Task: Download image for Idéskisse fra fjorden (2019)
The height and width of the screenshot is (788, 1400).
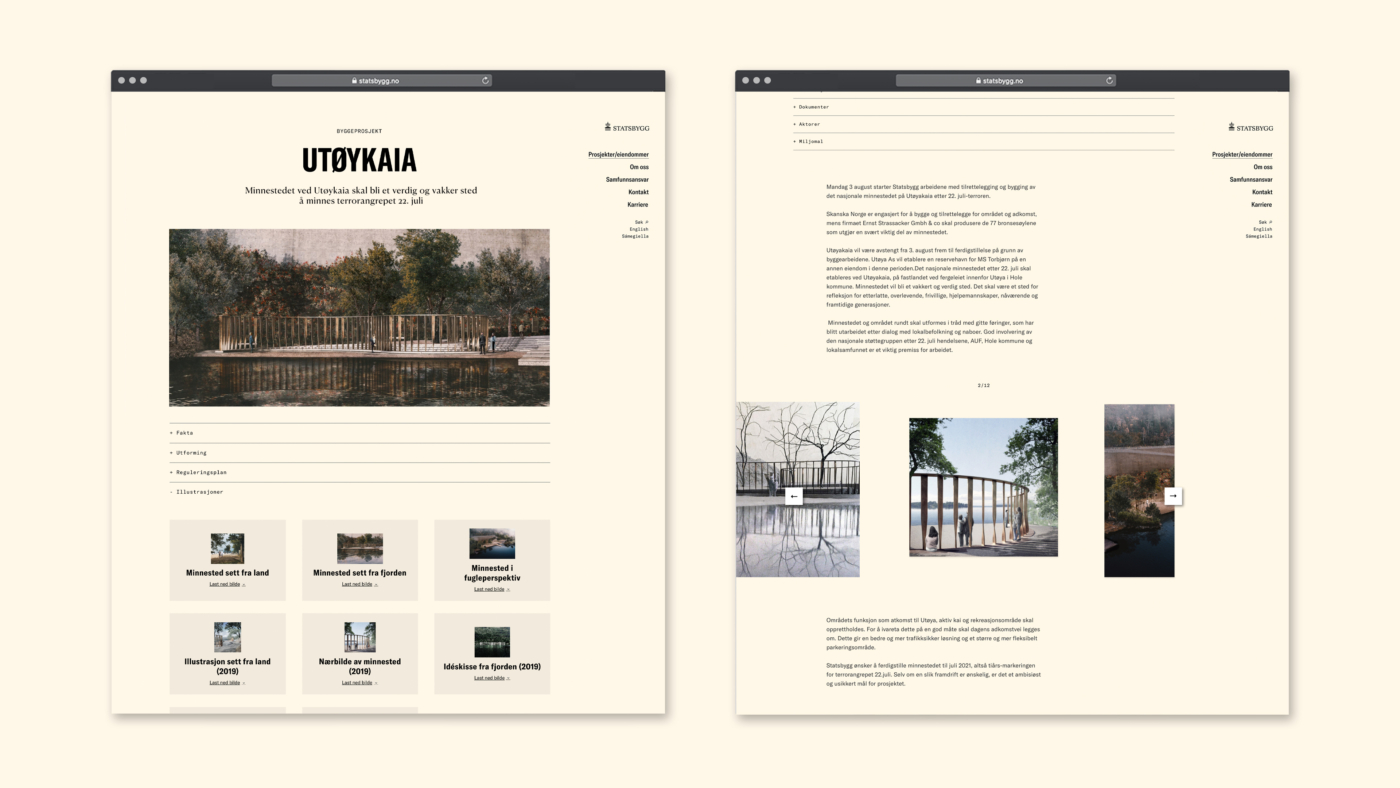Action: tap(492, 678)
